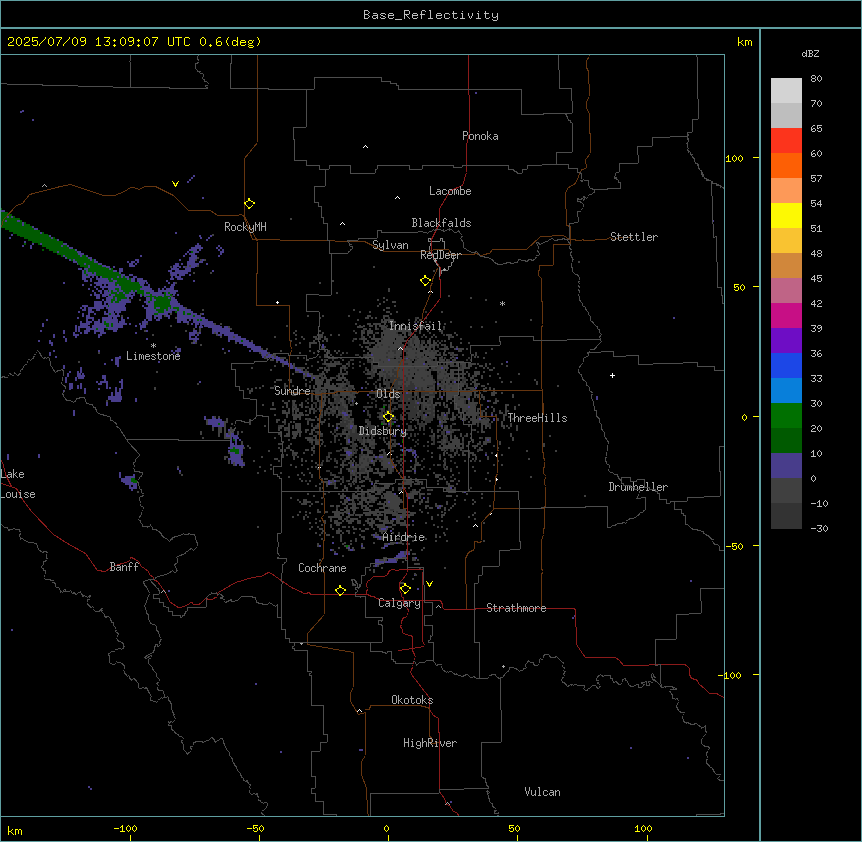
Task: Click the RockyMH label
Action: click(x=245, y=227)
